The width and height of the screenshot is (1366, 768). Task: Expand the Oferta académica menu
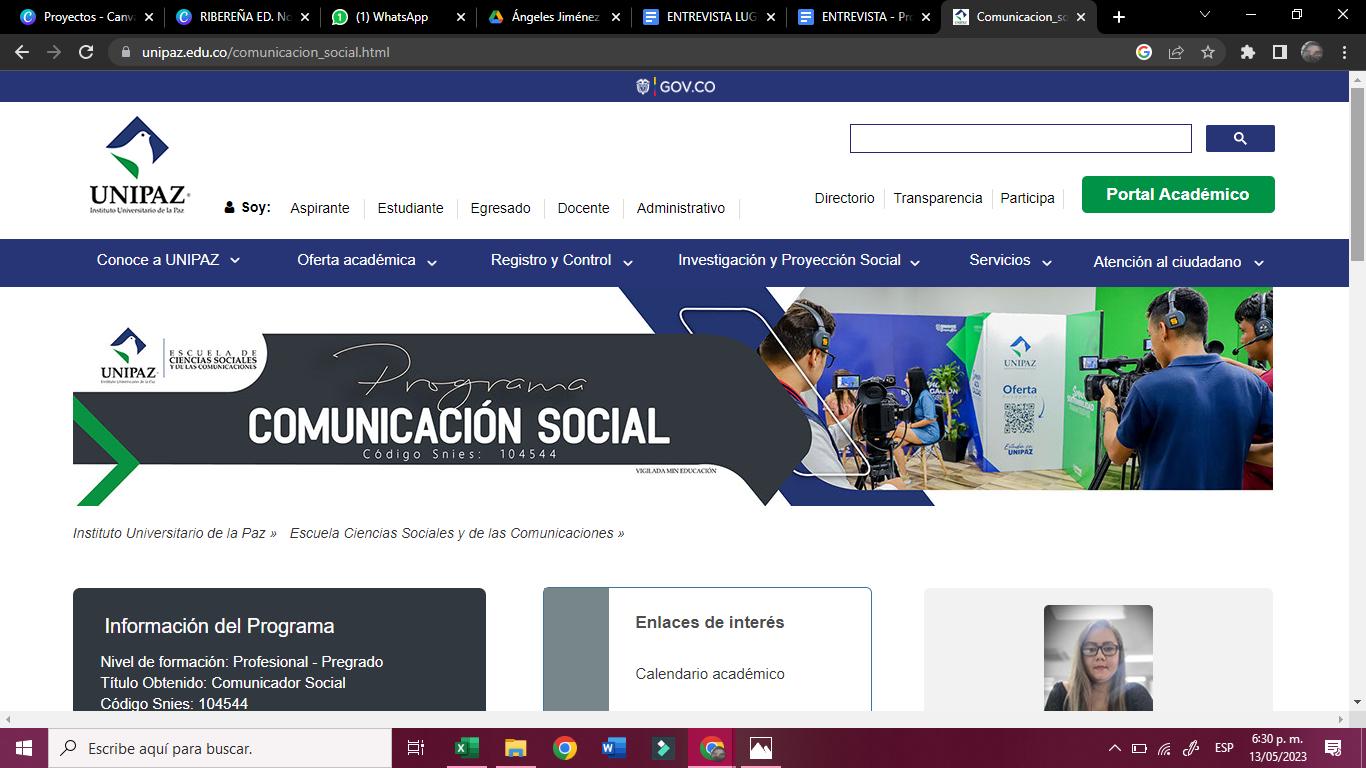(367, 260)
